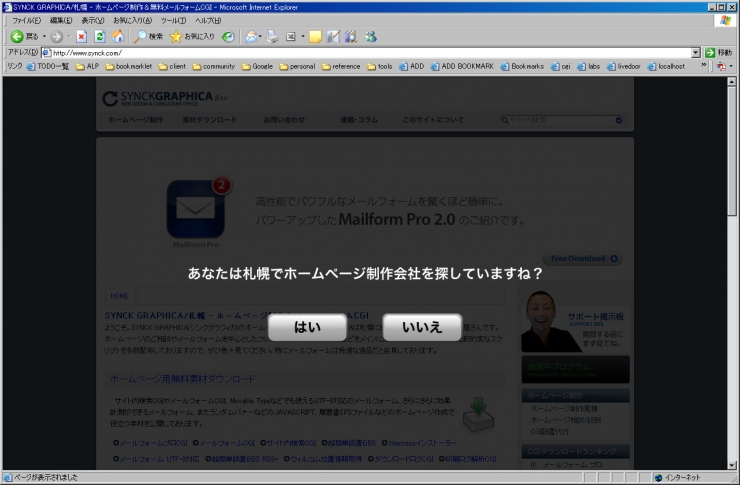
Task: Click the Messenger people toolbar icon
Action: coord(370,36)
